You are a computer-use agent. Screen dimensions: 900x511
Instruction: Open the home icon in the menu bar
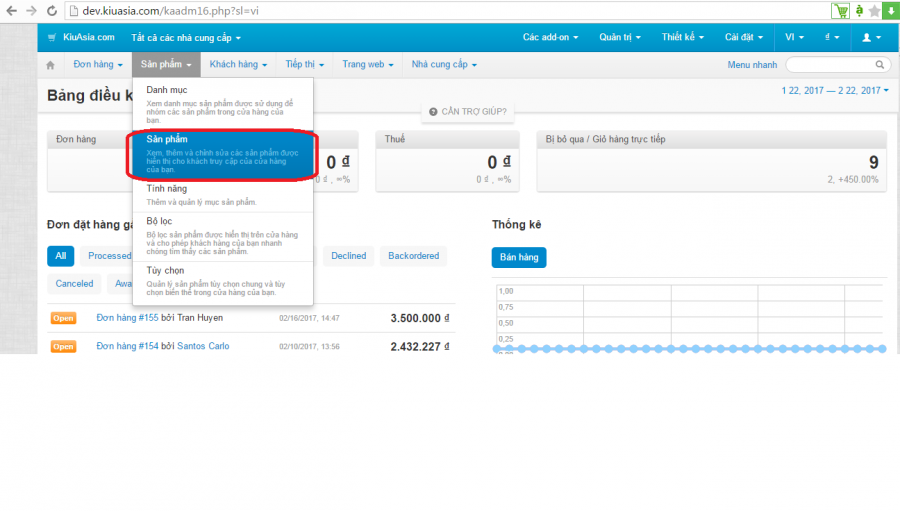pos(51,65)
